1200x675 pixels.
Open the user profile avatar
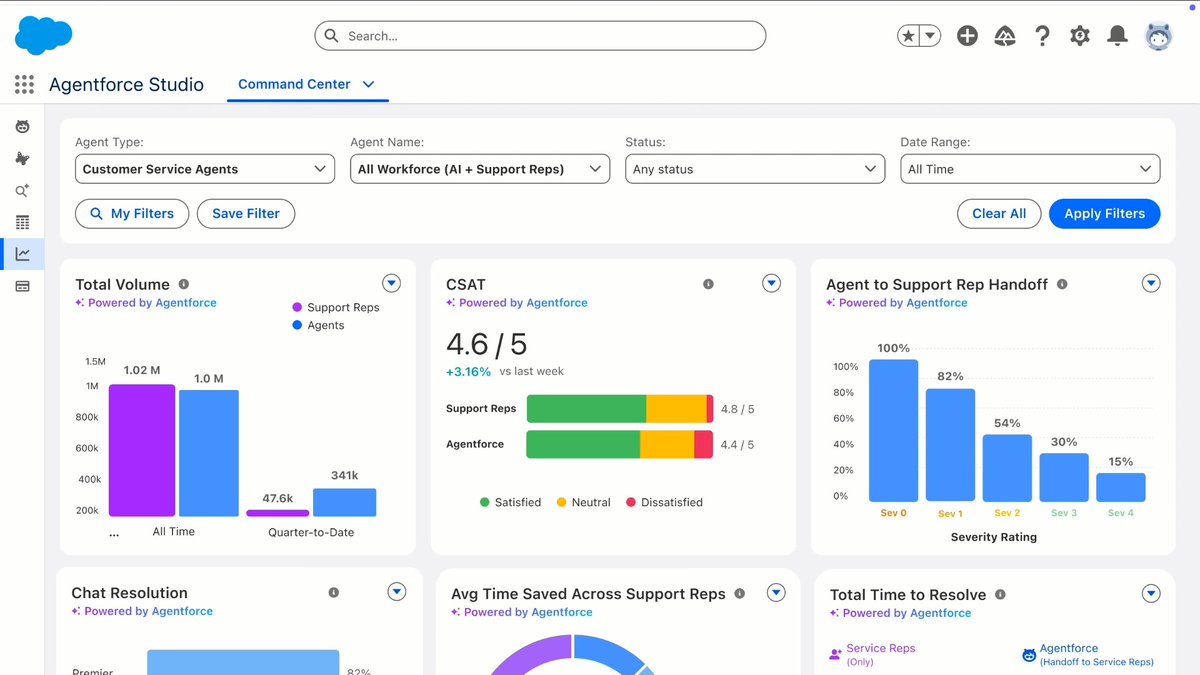point(1159,36)
